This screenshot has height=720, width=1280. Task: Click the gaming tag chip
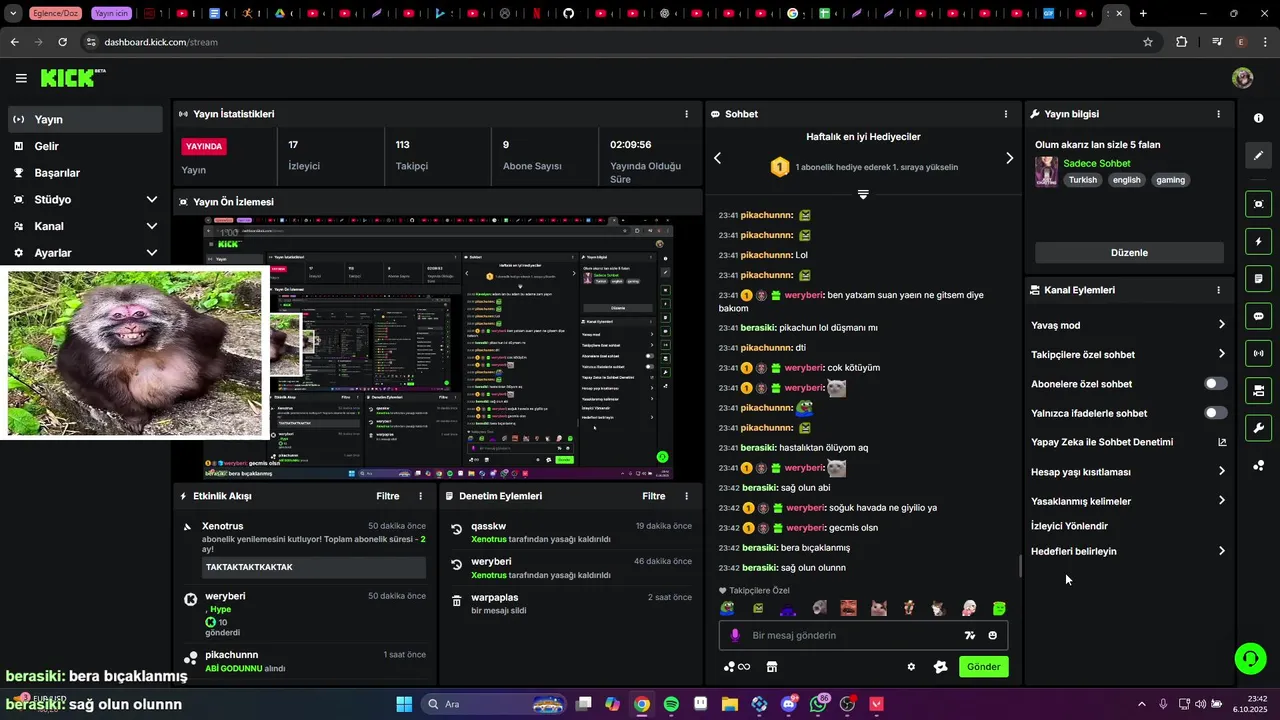pyautogui.click(x=1170, y=180)
